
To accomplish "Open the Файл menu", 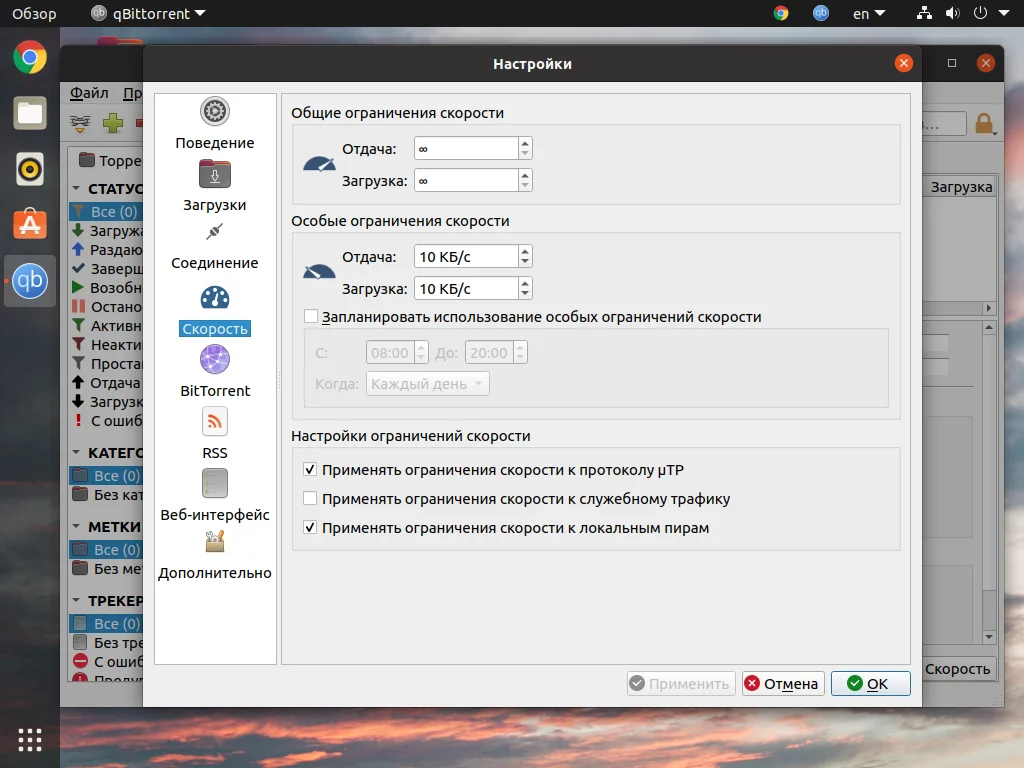I will pos(89,93).
